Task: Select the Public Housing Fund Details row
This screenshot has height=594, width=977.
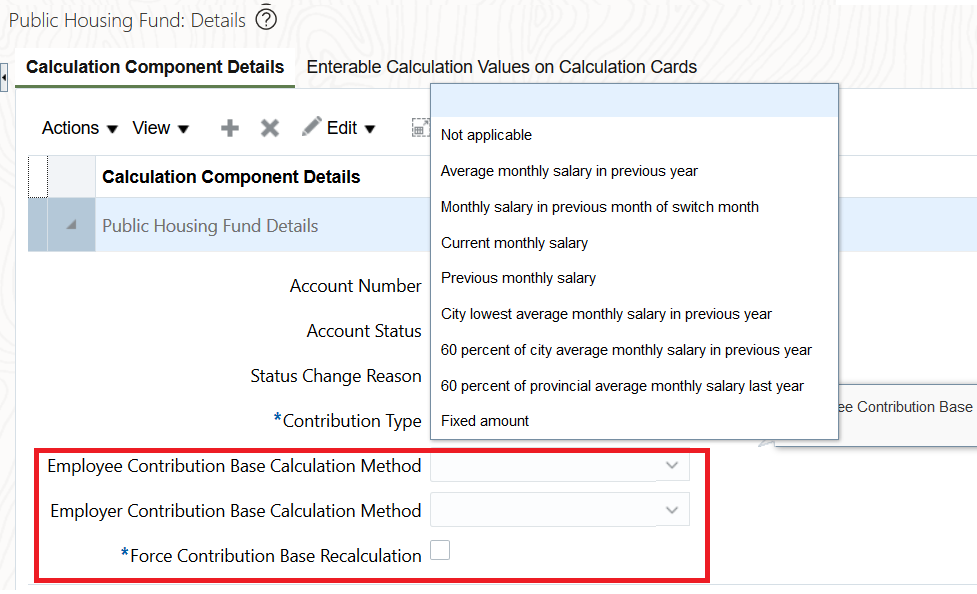Action: (x=210, y=226)
